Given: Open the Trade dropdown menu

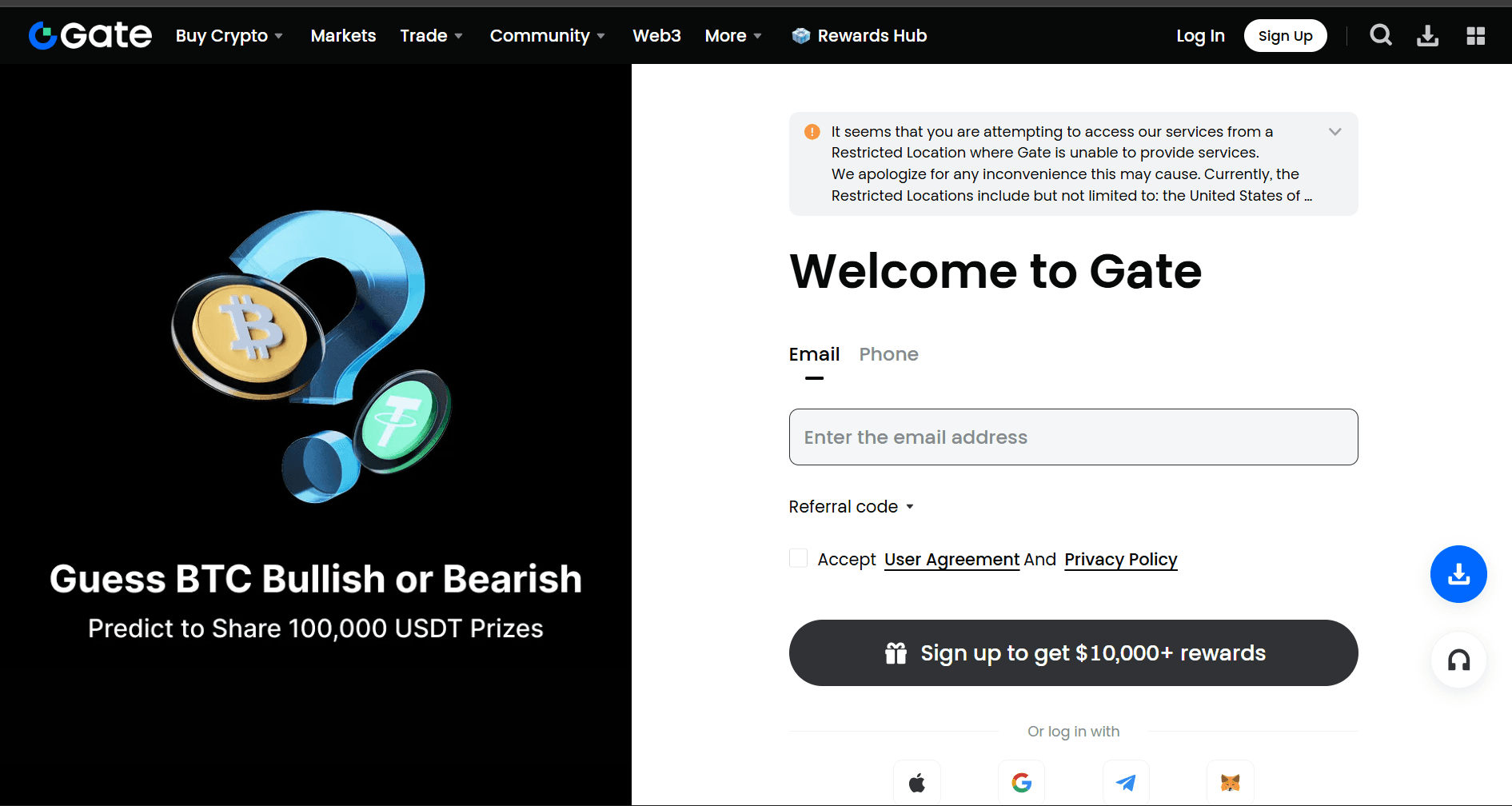Looking at the screenshot, I should 431,36.
